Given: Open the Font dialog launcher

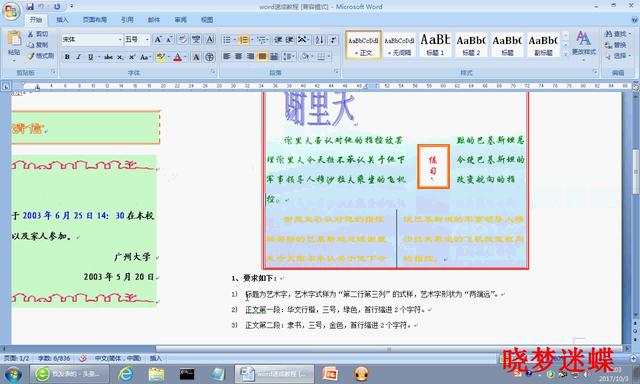Looking at the screenshot, I should click(213, 72).
